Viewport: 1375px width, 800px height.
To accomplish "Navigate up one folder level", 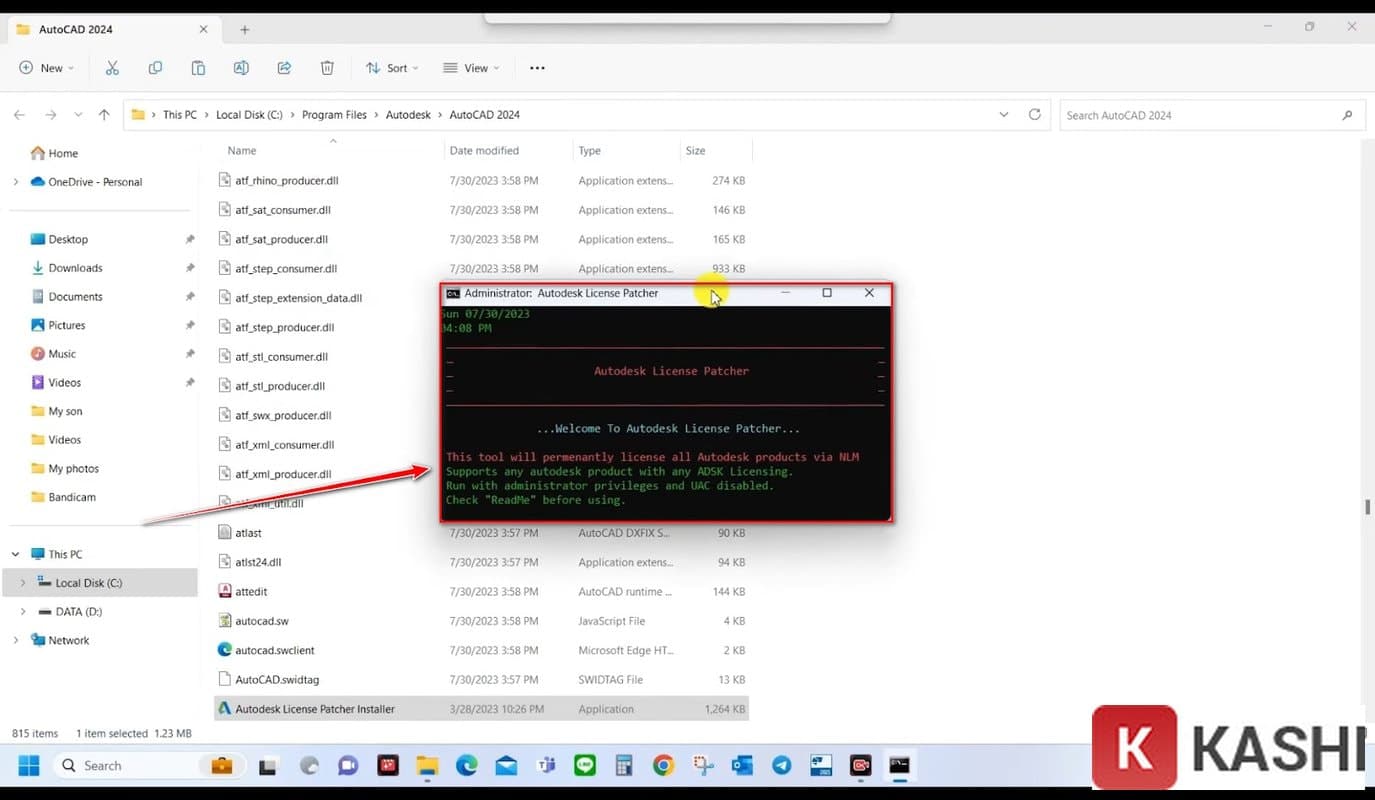I will (x=104, y=114).
